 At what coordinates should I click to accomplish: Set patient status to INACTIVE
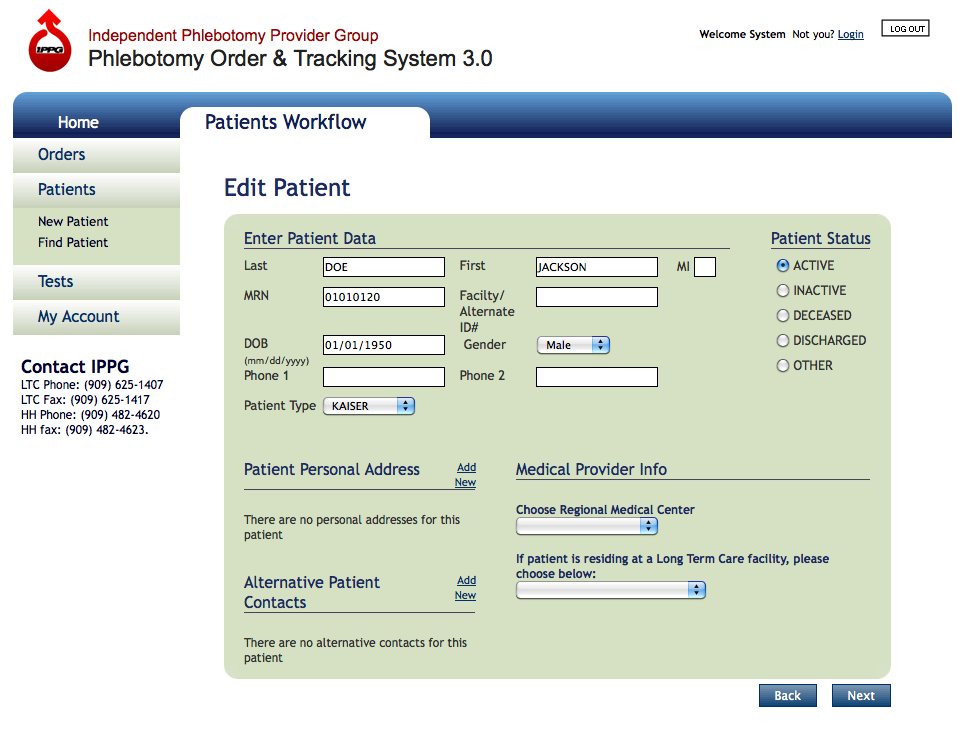click(783, 291)
